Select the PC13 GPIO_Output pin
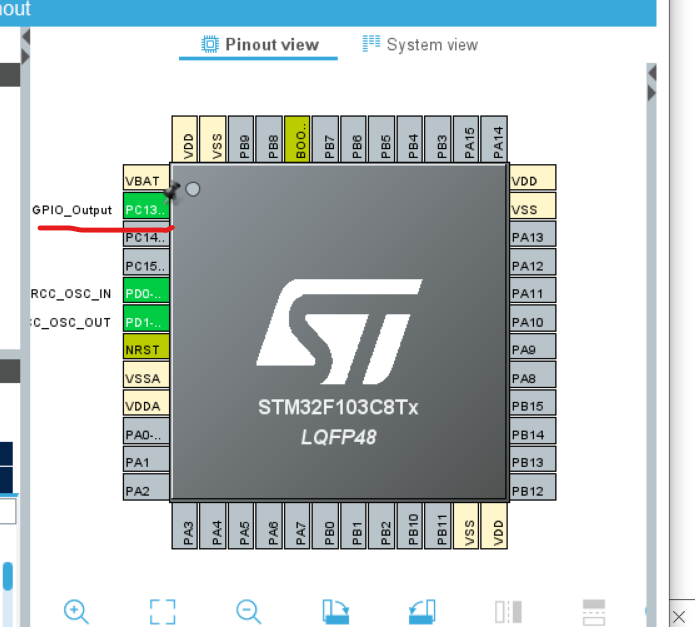 (x=146, y=206)
